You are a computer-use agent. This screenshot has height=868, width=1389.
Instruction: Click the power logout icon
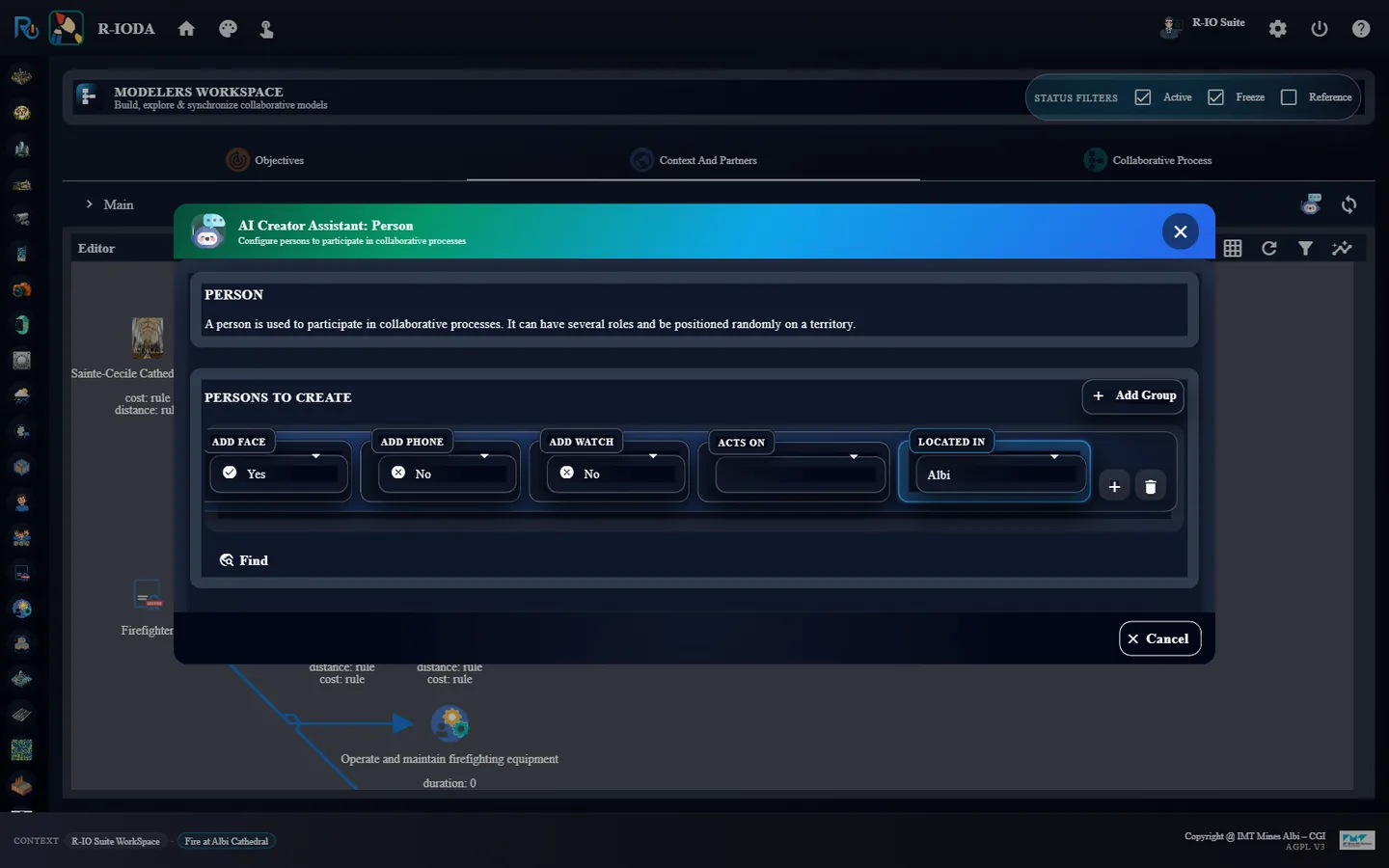click(1320, 29)
